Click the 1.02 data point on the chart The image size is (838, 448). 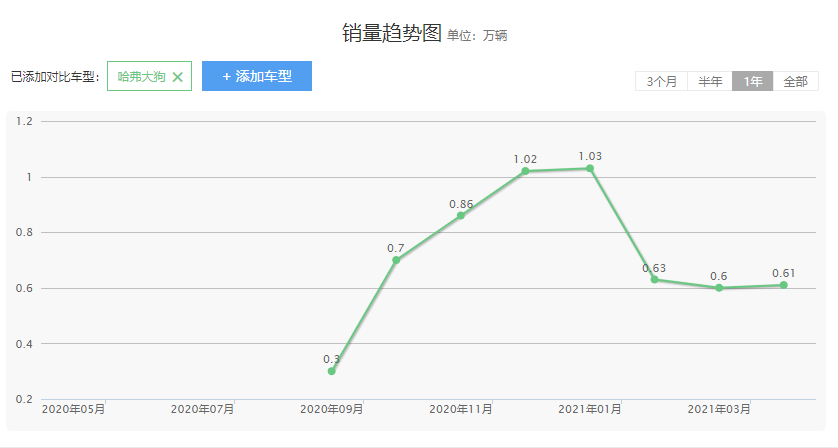click(x=525, y=171)
